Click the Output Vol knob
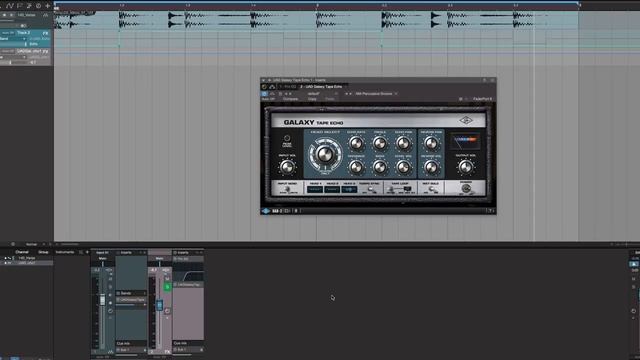 coord(465,167)
